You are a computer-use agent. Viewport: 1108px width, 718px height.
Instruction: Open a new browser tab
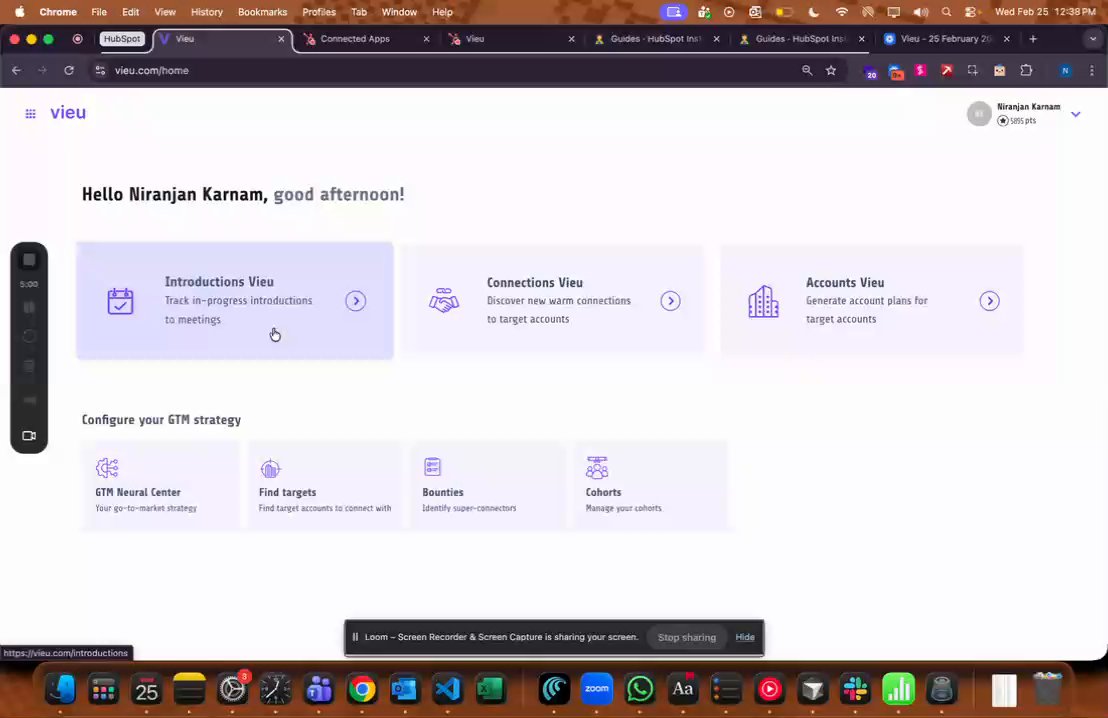pyautogui.click(x=1033, y=39)
